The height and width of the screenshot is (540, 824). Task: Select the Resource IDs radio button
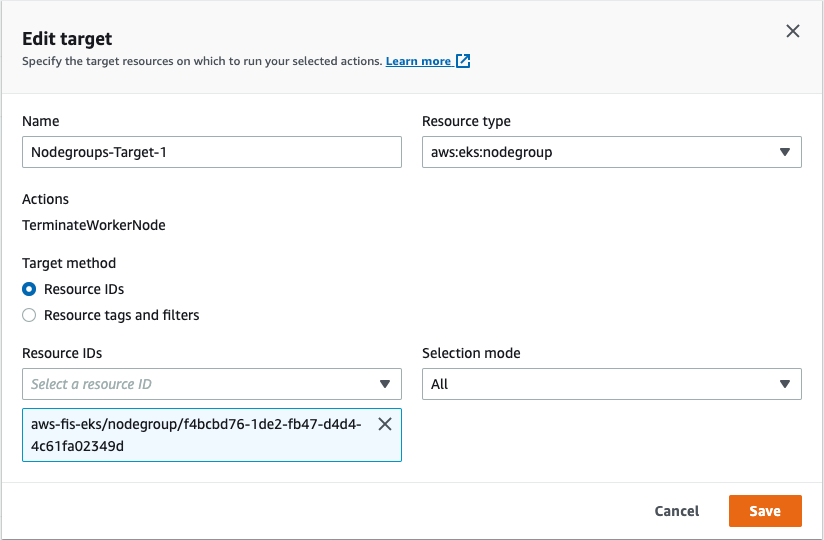click(29, 289)
